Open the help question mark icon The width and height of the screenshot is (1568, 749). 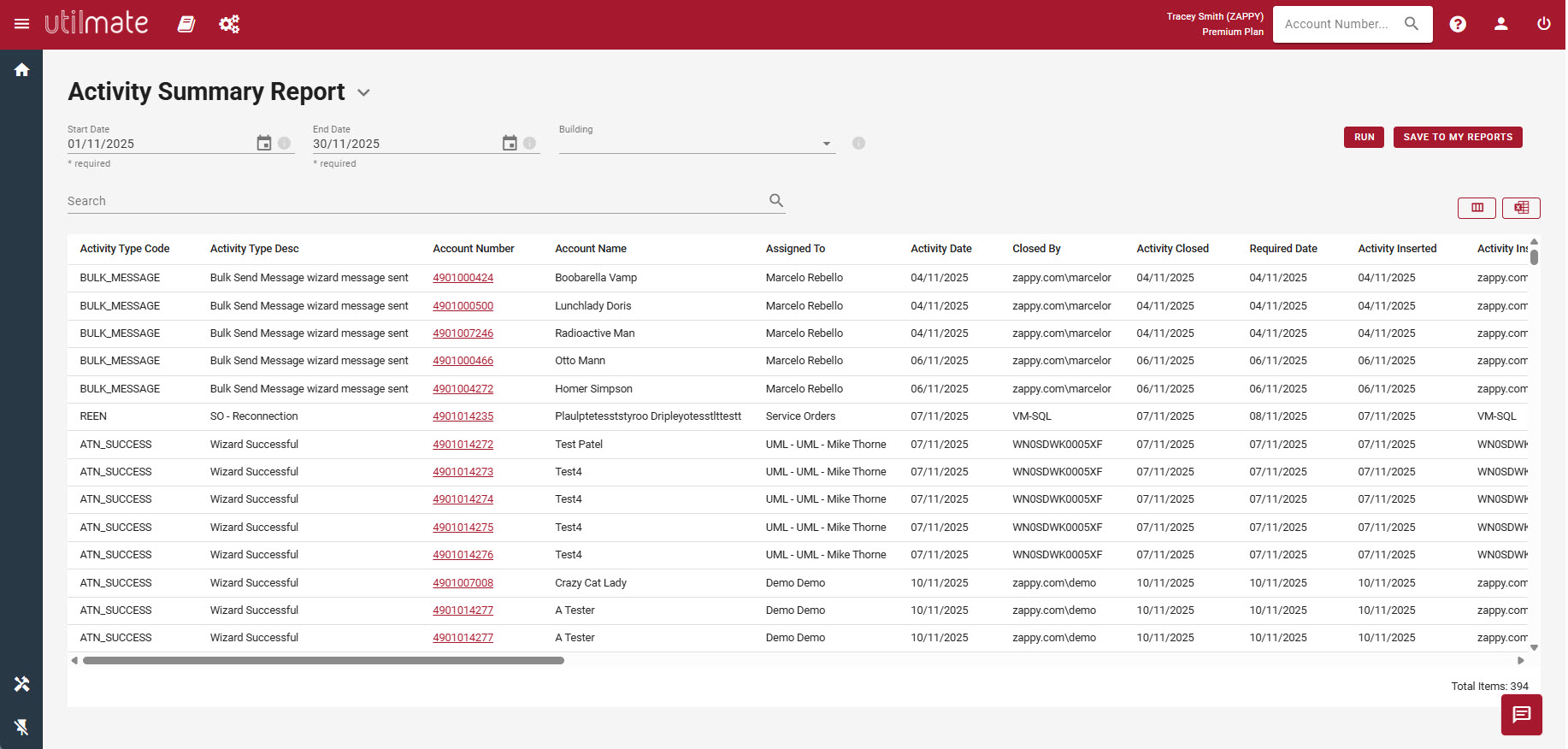point(1458,24)
